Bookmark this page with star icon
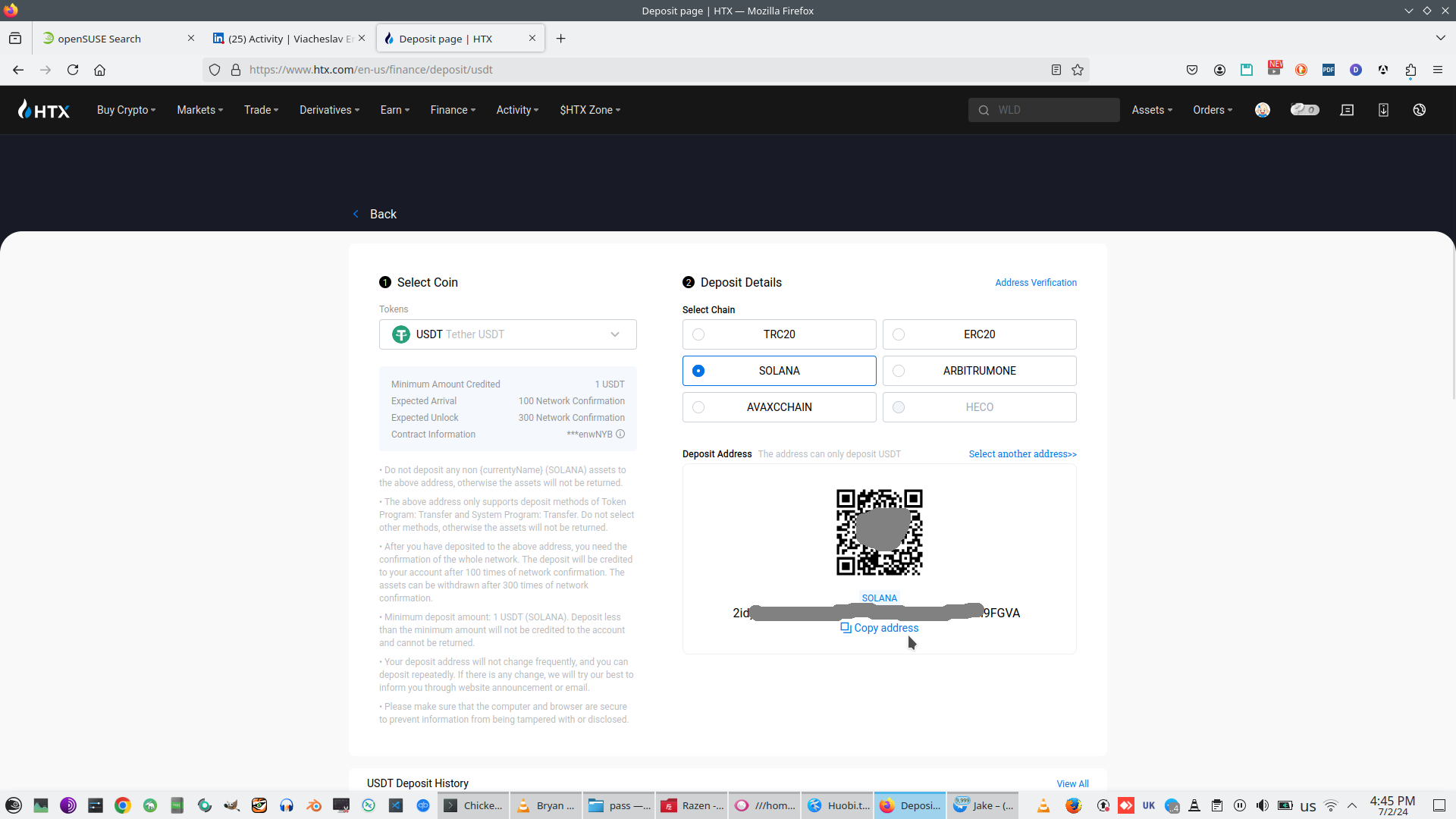Viewport: 1456px width, 819px height. [1078, 70]
